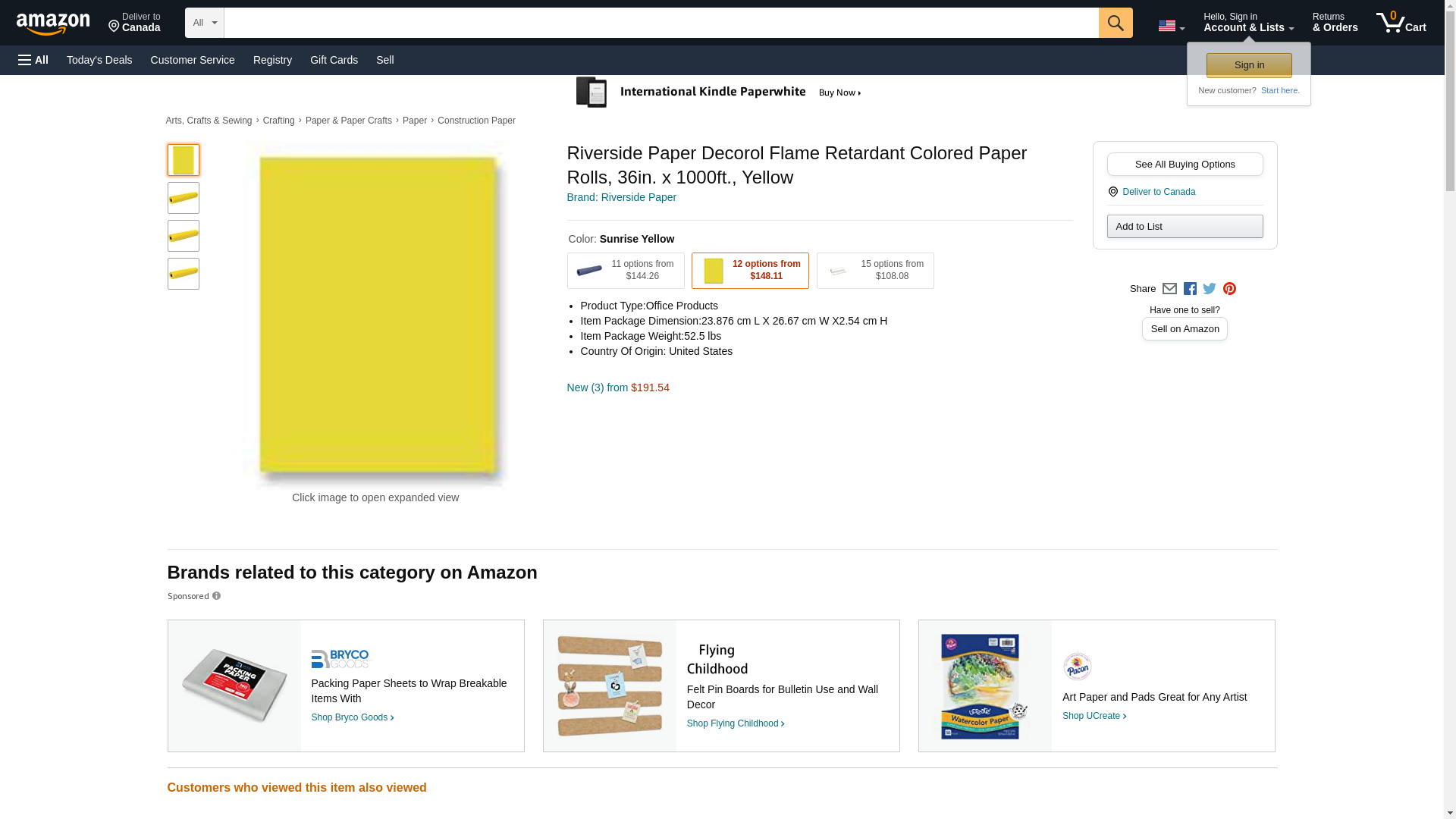Select the blue color option swatch
Viewport: 1456px width, 819px height.
(x=626, y=271)
